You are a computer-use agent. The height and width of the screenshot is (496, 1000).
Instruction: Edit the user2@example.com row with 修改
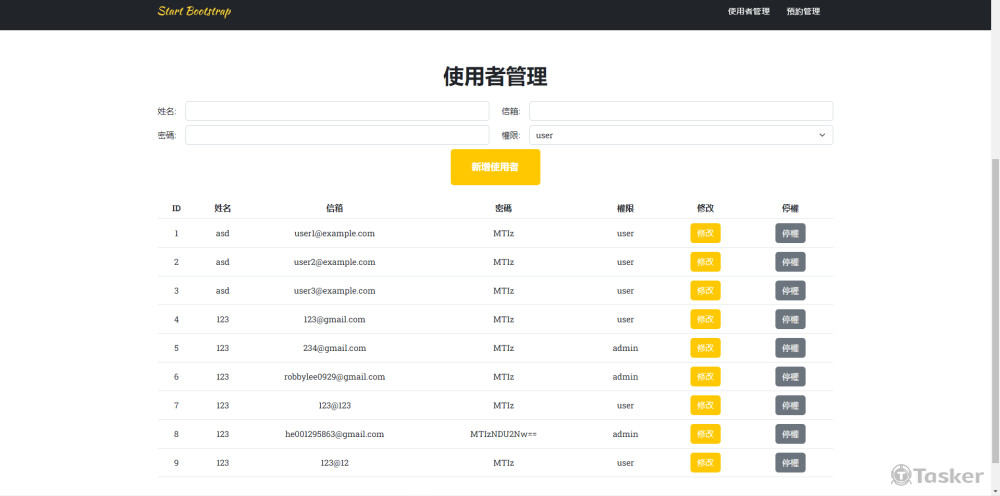click(705, 262)
